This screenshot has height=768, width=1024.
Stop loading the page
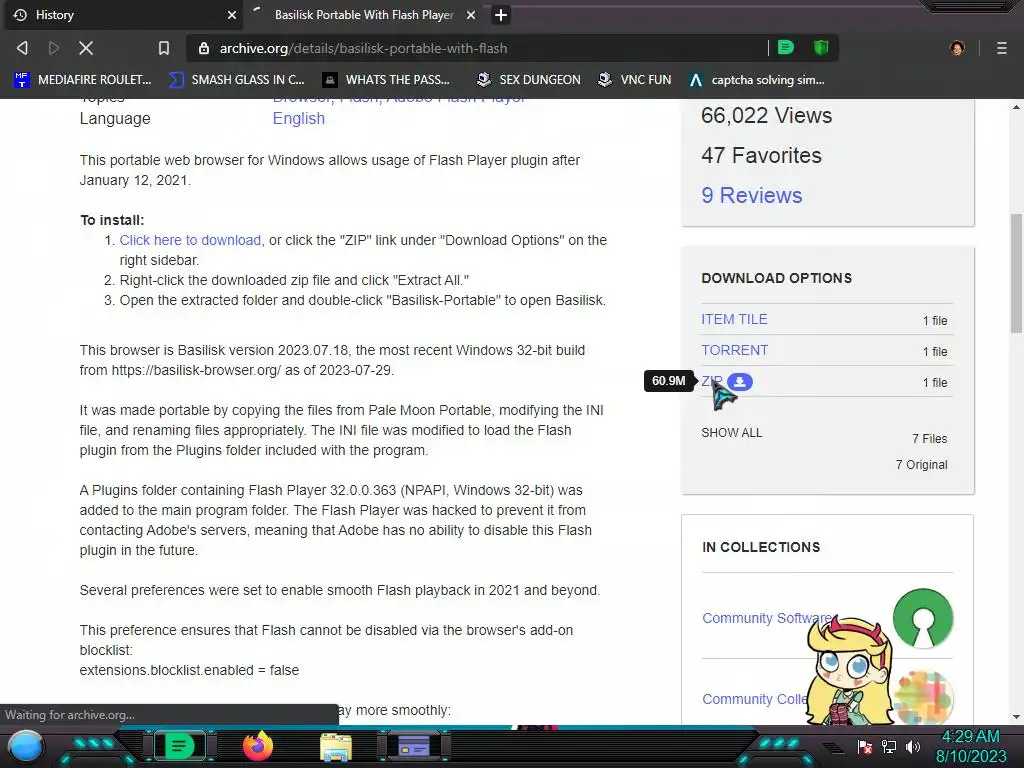(86, 48)
